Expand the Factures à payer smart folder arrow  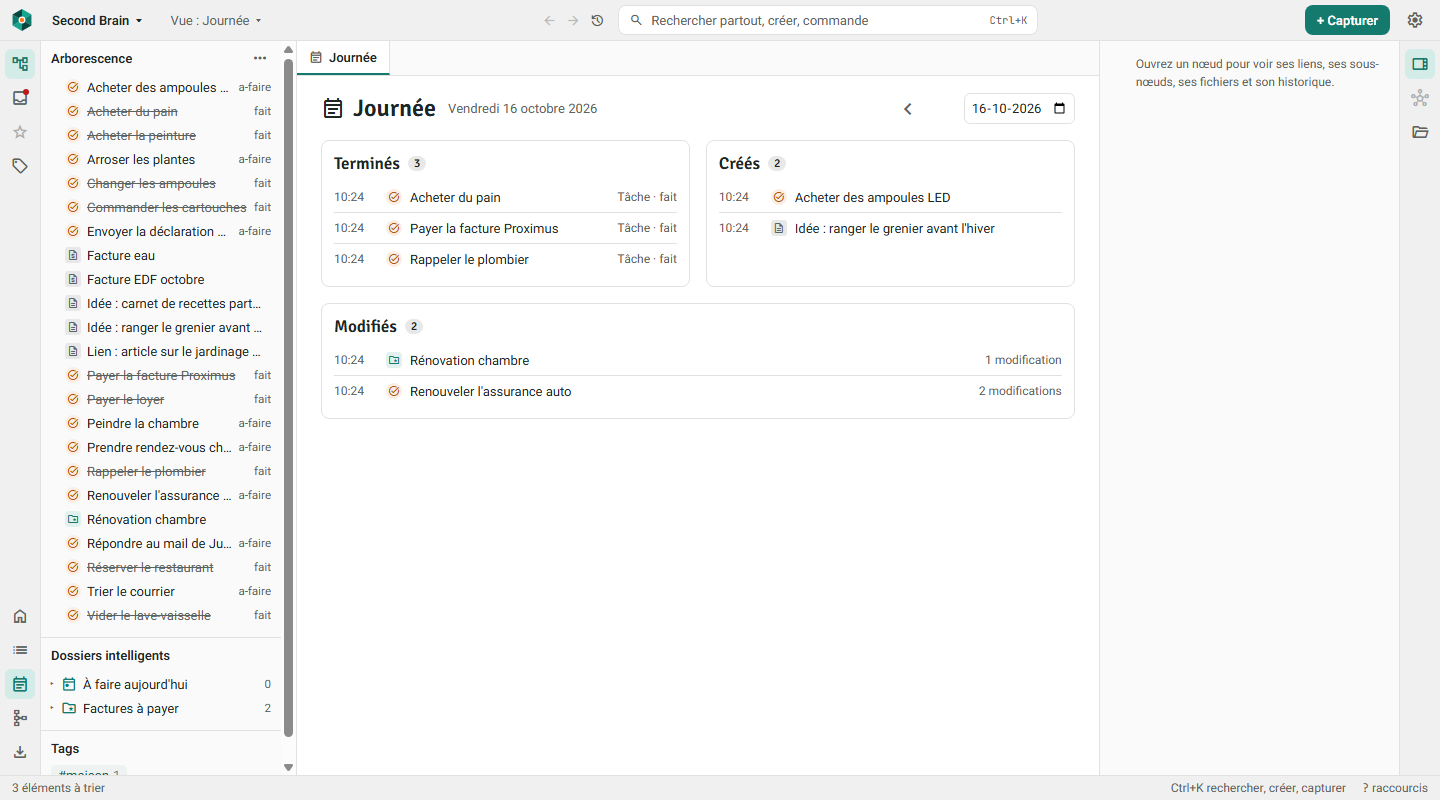52,708
